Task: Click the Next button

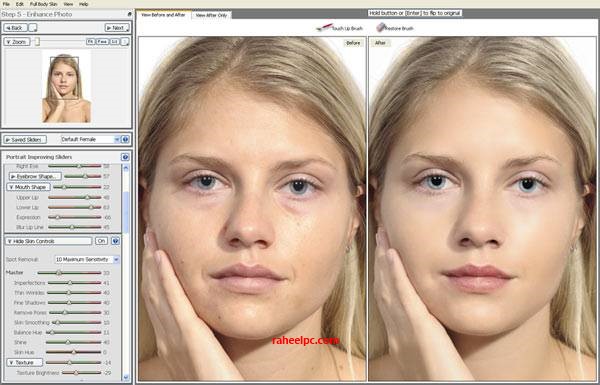Action: [117, 28]
